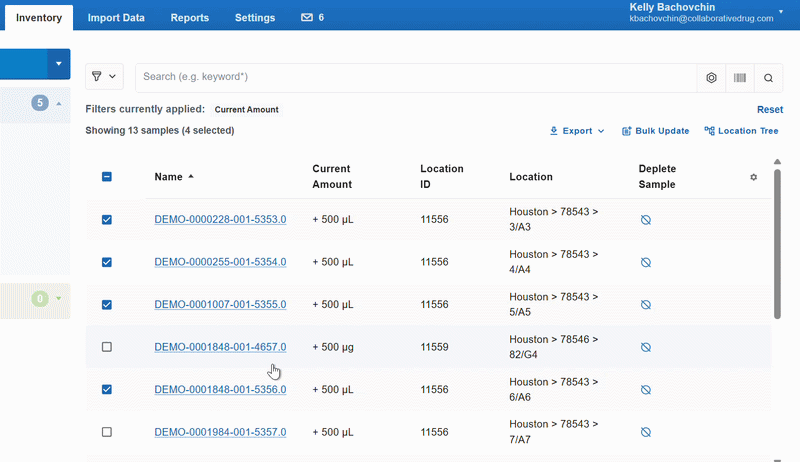Viewport: 800px width, 462px height.
Task: Open the Settings tab
Action: click(255, 17)
